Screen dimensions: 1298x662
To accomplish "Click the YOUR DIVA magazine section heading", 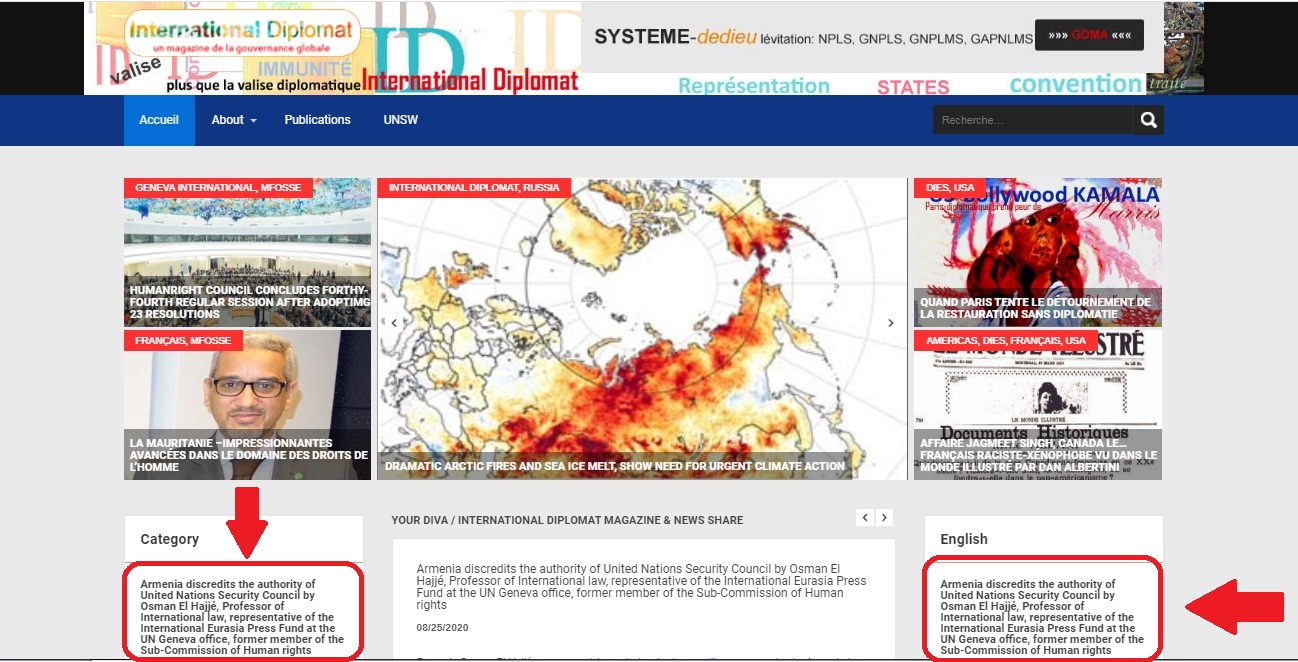I will (567, 520).
